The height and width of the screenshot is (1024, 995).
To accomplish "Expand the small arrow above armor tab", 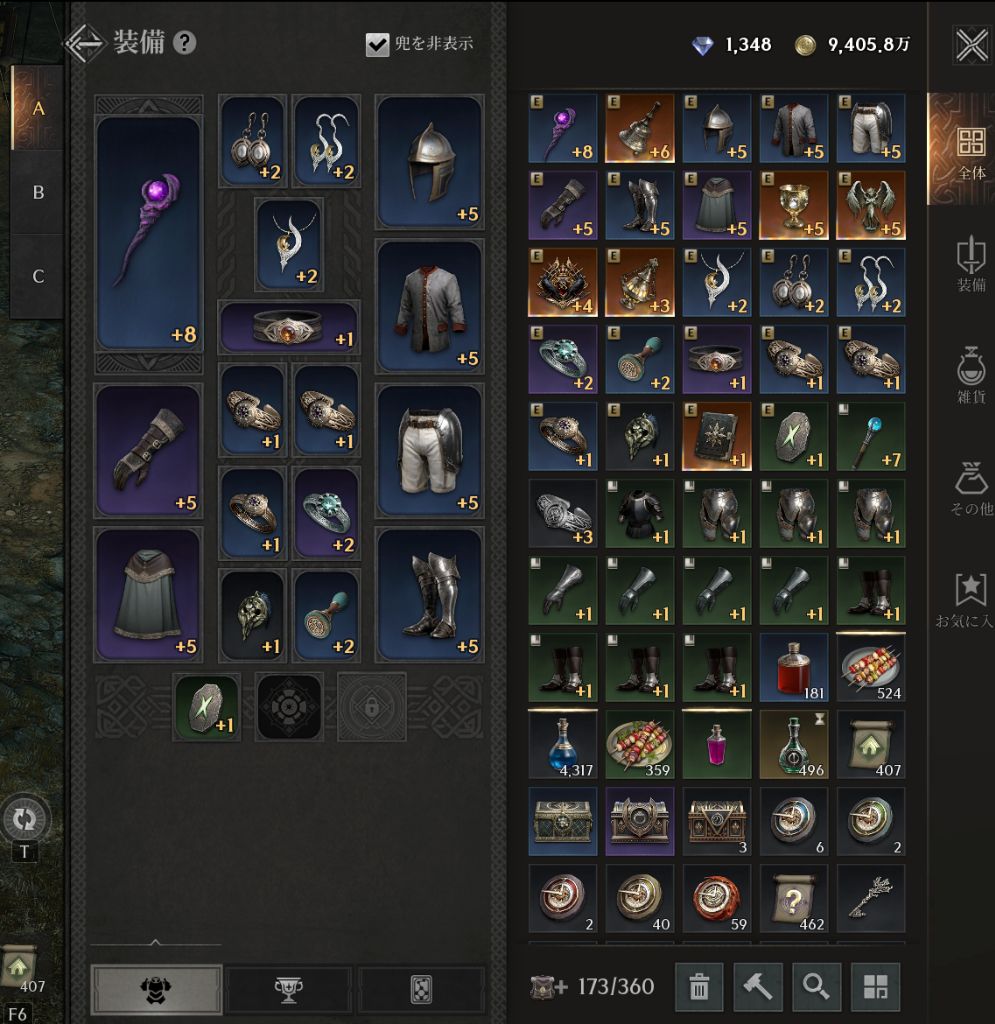I will point(155,942).
